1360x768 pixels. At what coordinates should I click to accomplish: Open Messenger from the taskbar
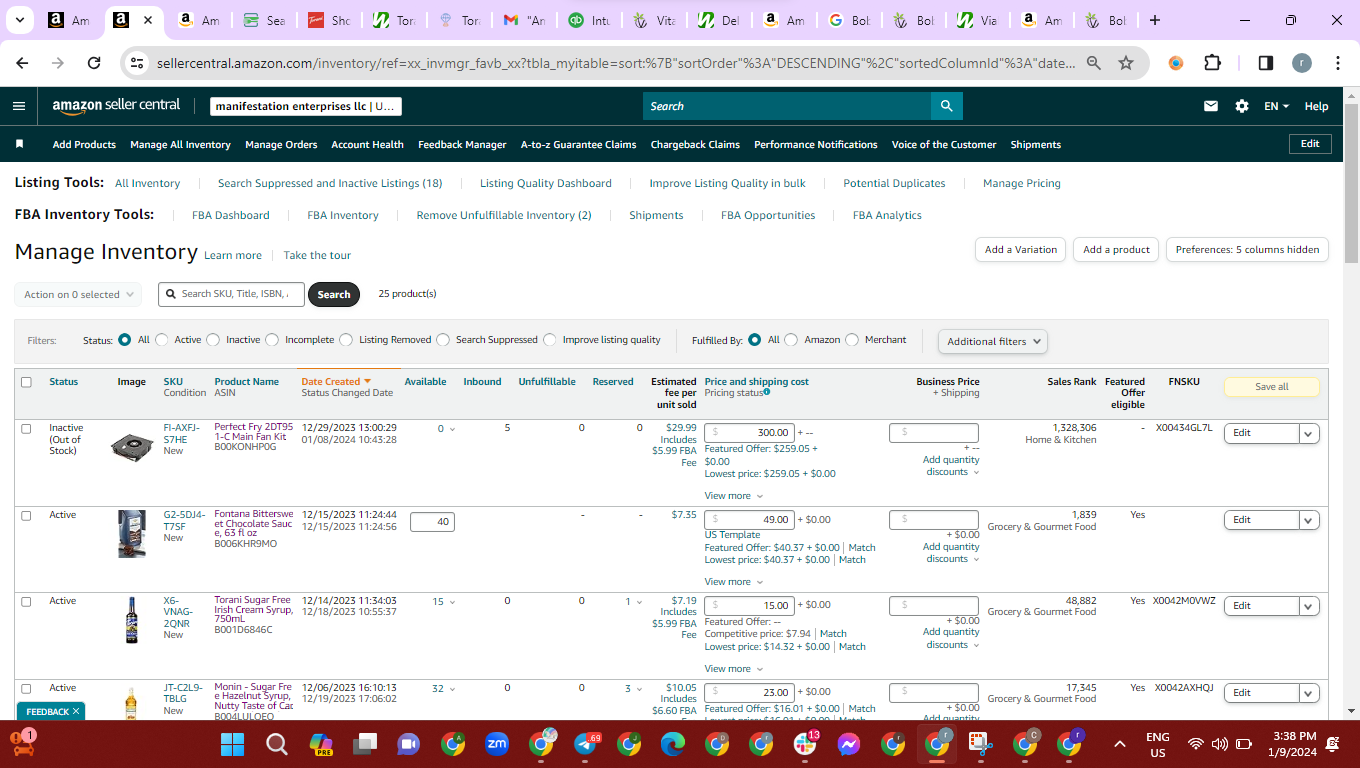click(x=849, y=744)
